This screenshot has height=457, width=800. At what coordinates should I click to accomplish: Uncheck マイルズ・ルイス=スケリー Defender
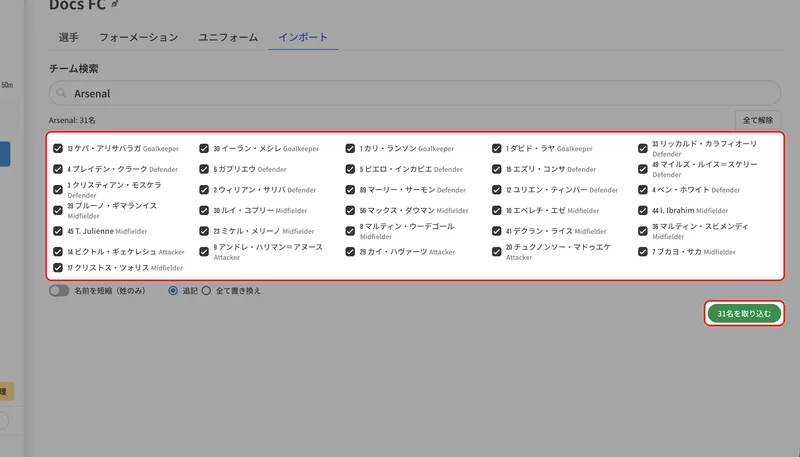click(643, 169)
